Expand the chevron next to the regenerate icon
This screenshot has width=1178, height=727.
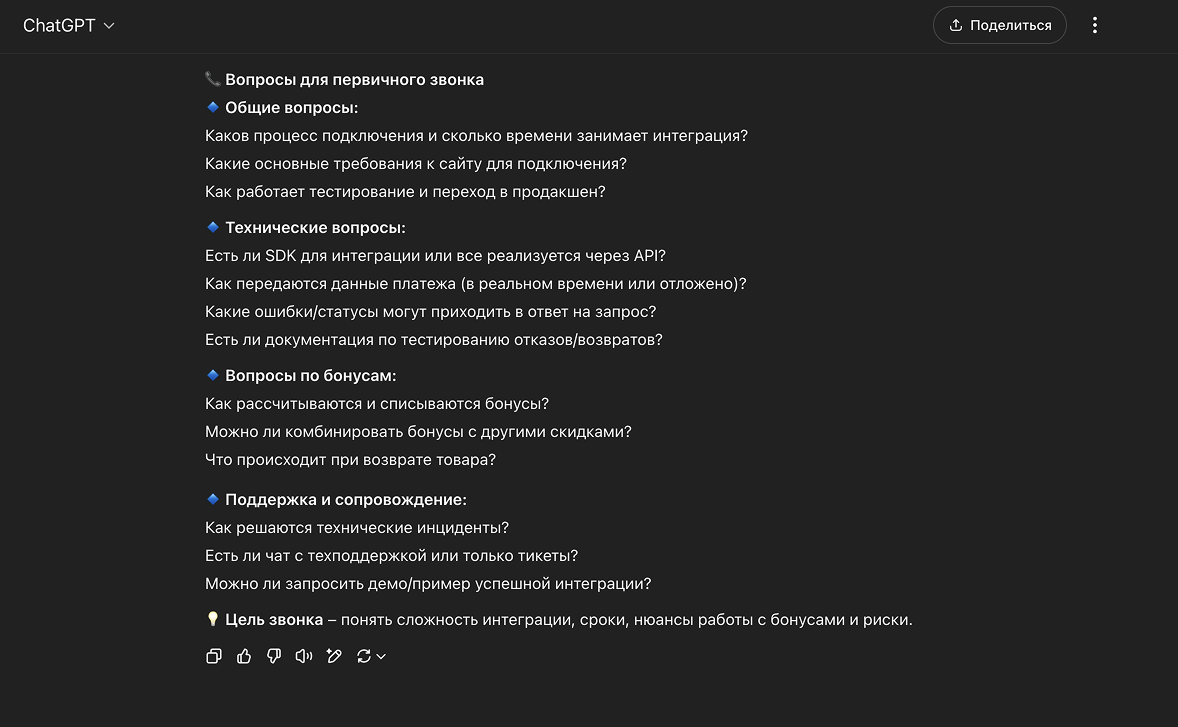[x=379, y=656]
